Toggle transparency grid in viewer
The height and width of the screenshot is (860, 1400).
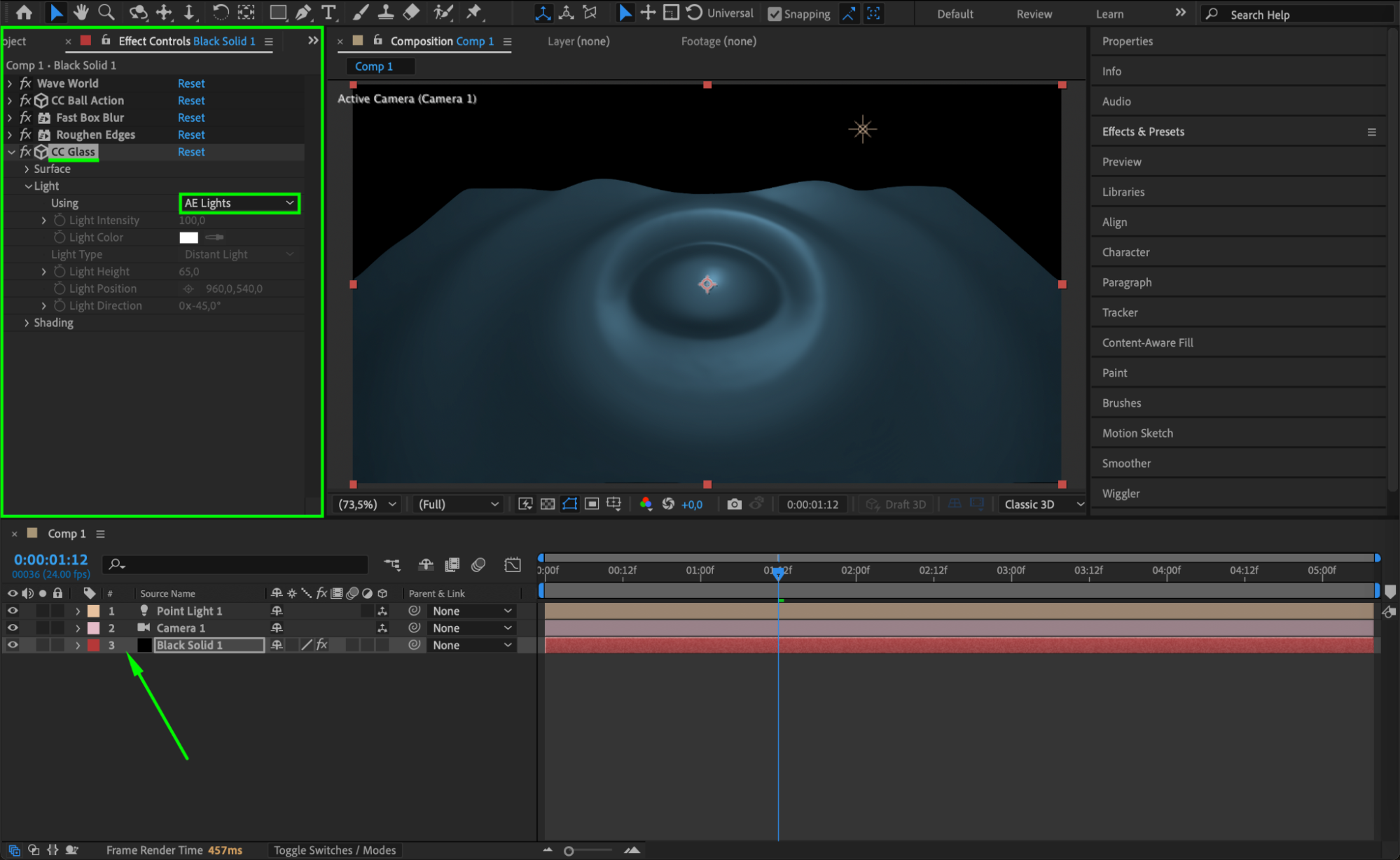[548, 504]
